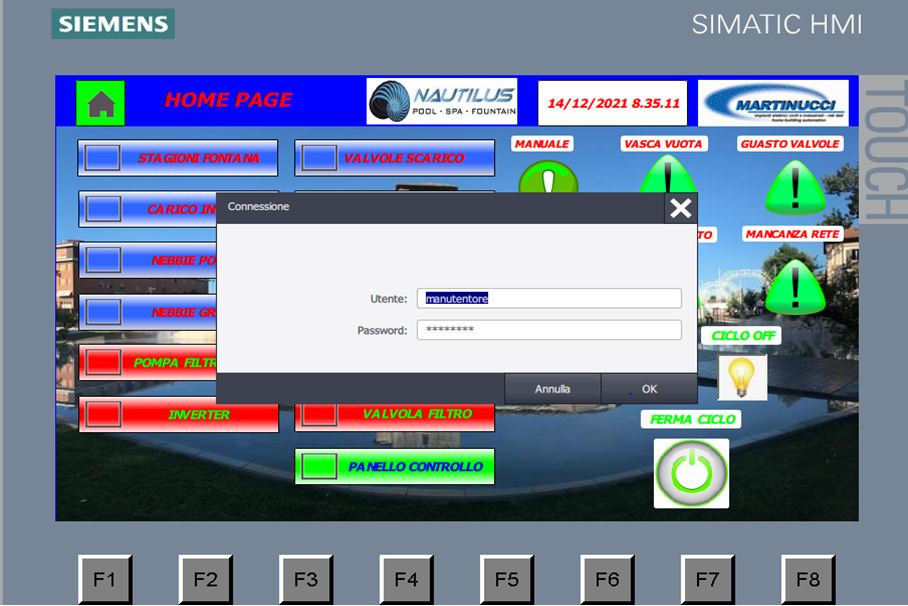Click the MANUALE alert icon

548,177
